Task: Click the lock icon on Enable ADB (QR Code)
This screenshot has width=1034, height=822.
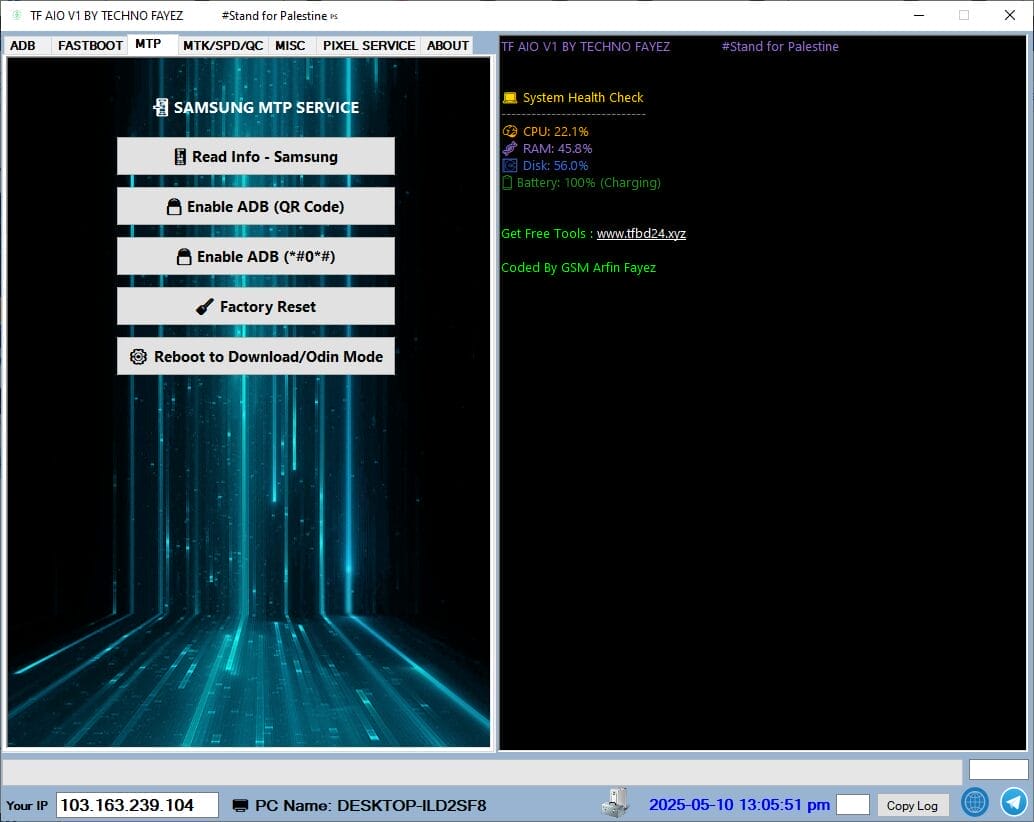Action: click(177, 206)
